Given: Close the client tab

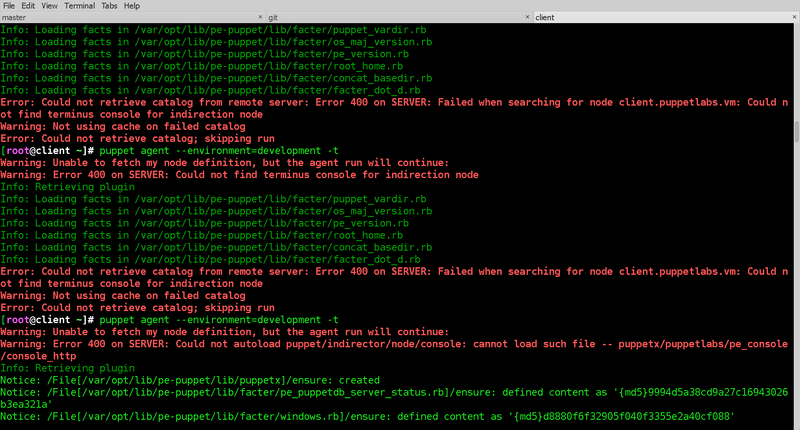Looking at the screenshot, I should coord(794,17).
